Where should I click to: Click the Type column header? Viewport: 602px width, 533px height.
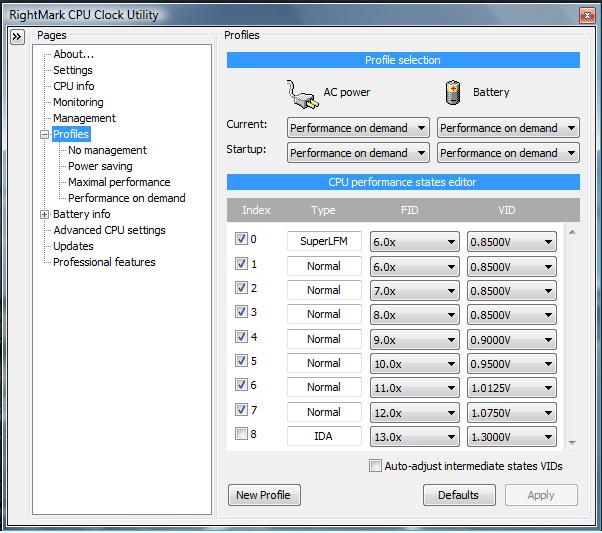[323, 210]
